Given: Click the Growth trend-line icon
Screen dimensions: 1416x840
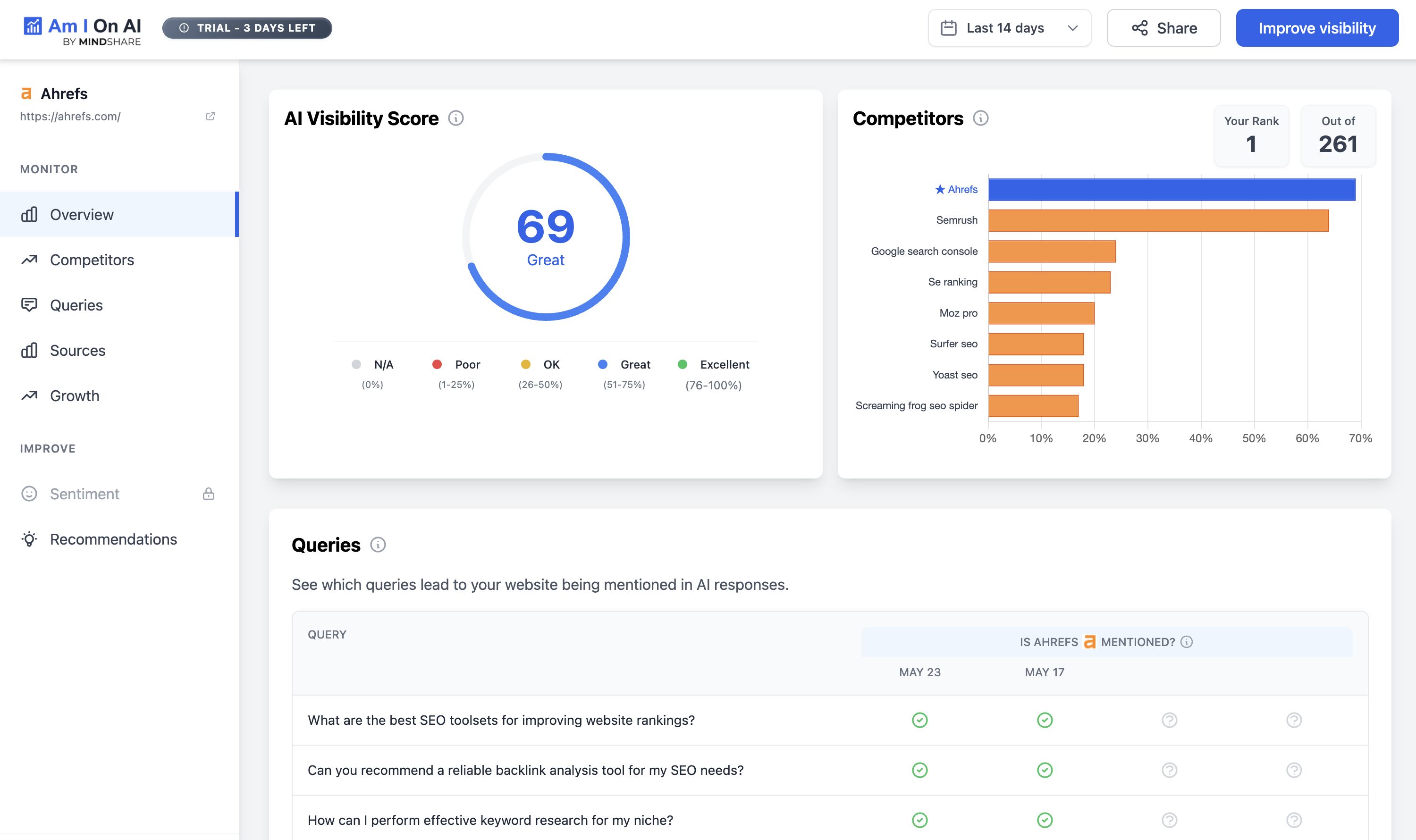Looking at the screenshot, I should 29,395.
